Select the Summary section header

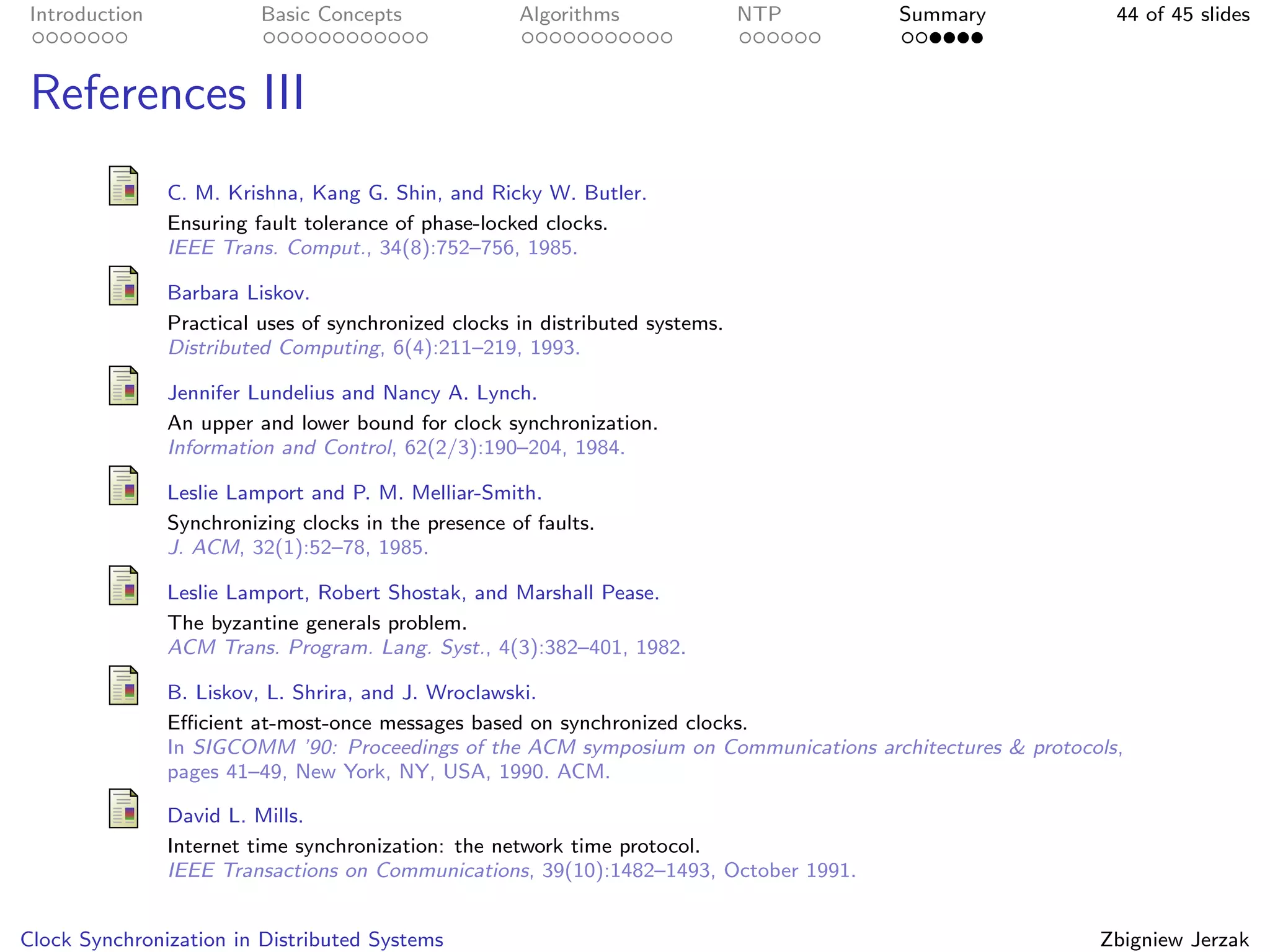pos(942,14)
